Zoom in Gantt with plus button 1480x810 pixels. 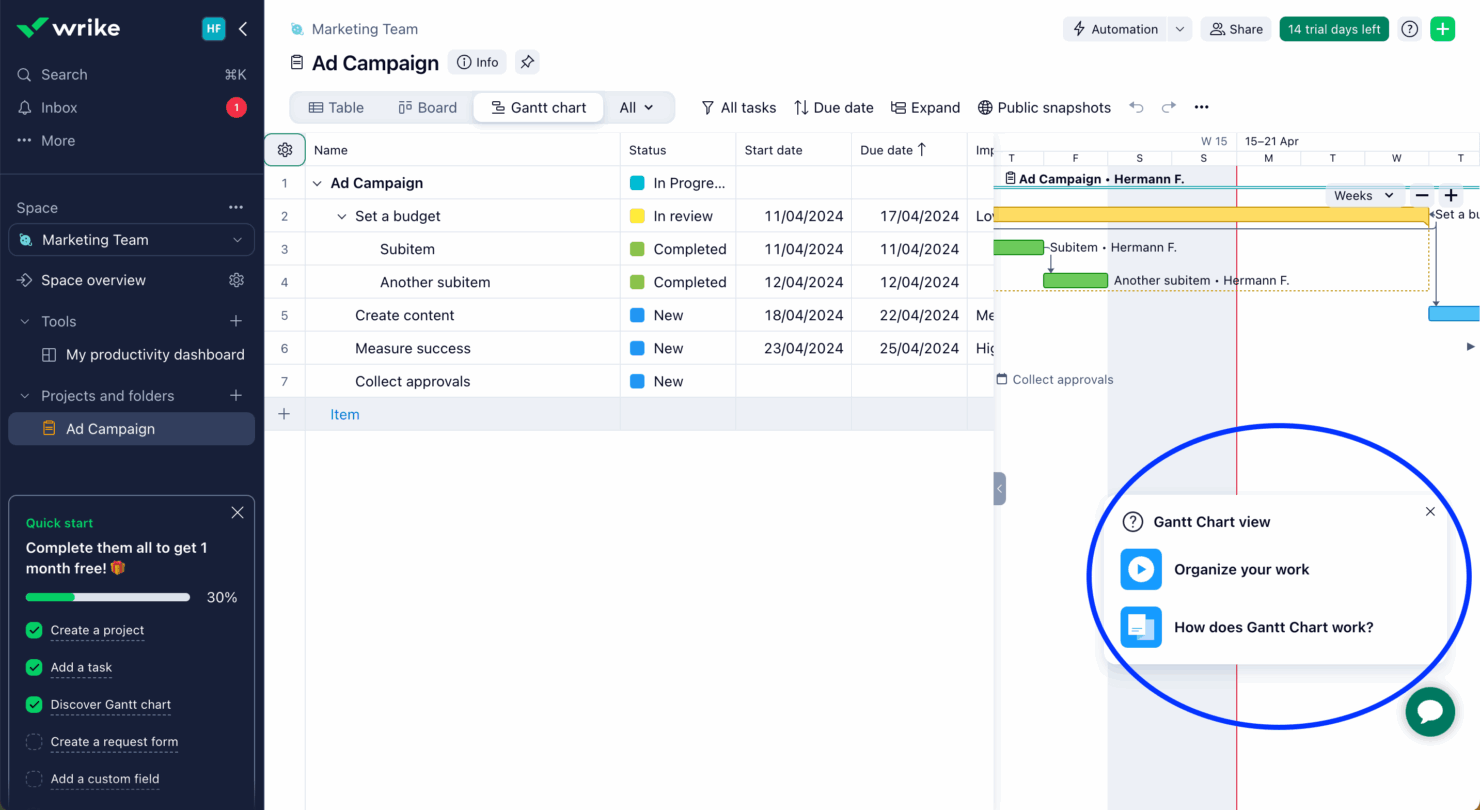[1450, 196]
